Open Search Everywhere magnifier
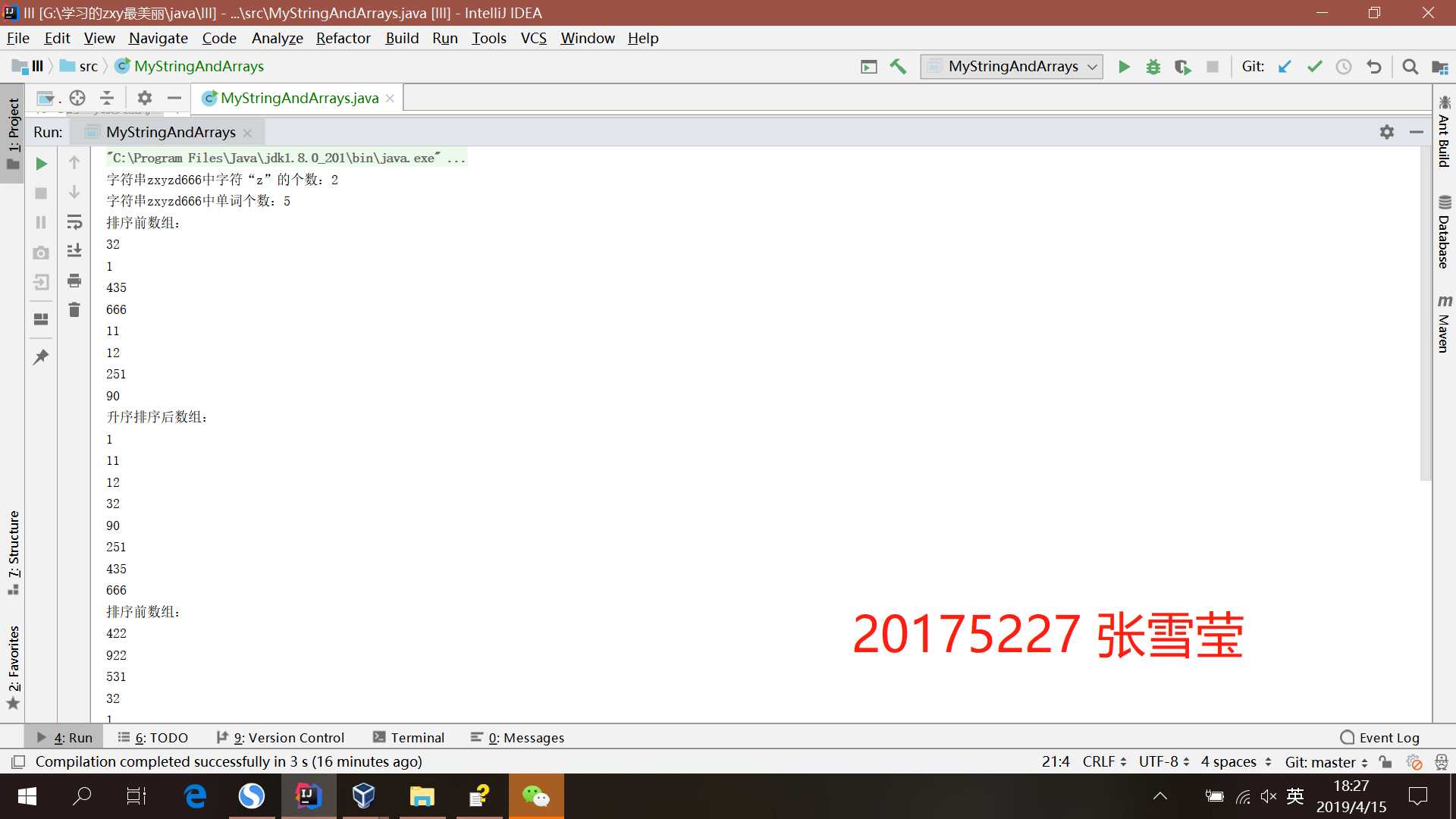The width and height of the screenshot is (1456, 819). pos(1410,67)
